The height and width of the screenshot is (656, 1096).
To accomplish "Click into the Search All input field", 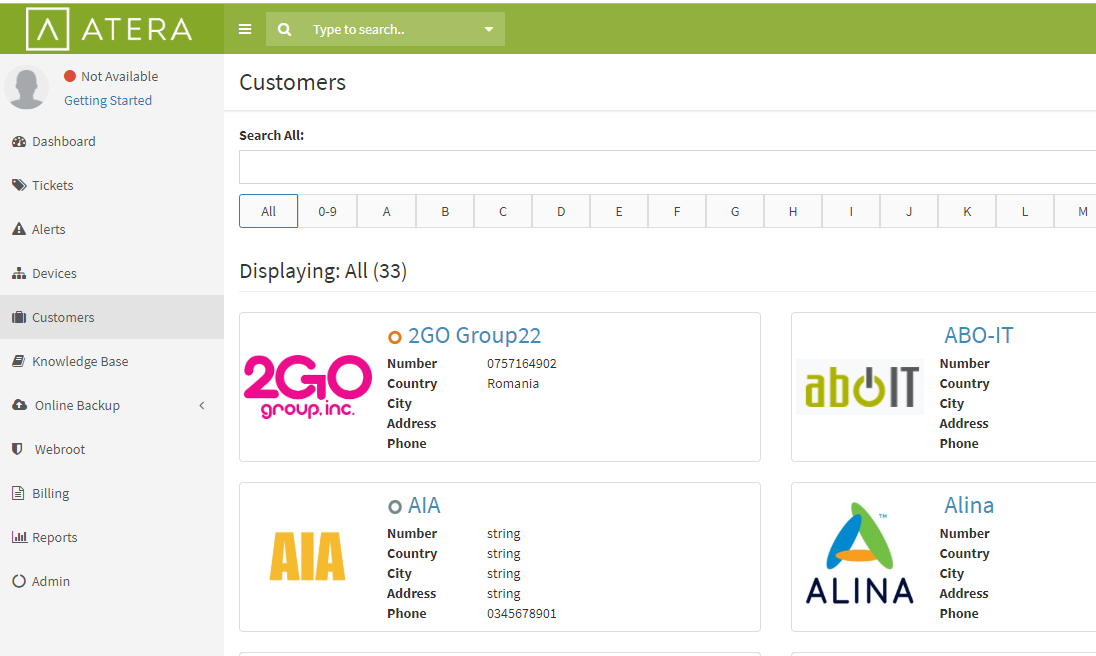I will (668, 167).
